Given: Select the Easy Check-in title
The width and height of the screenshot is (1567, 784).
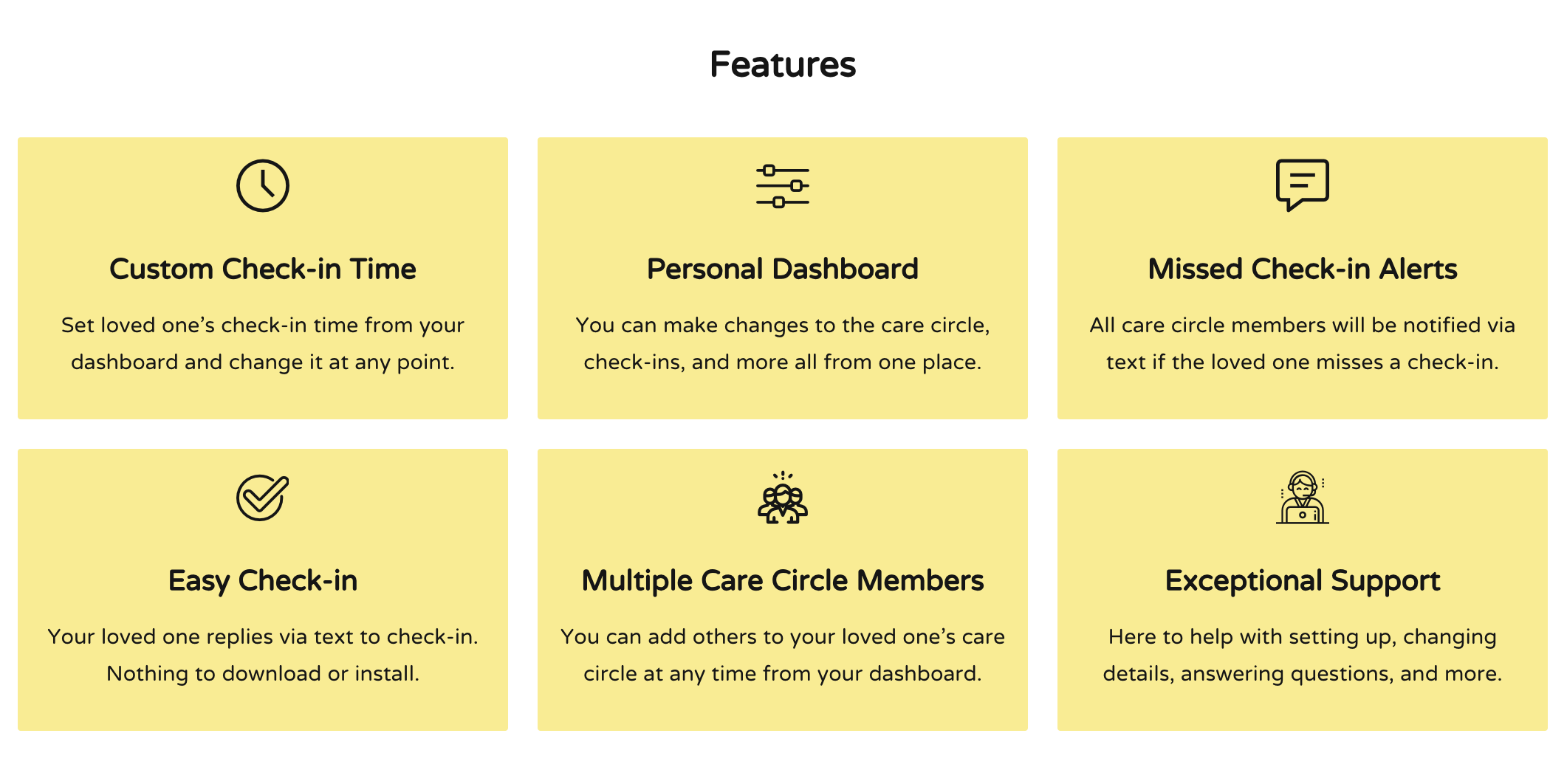Looking at the screenshot, I should (262, 580).
